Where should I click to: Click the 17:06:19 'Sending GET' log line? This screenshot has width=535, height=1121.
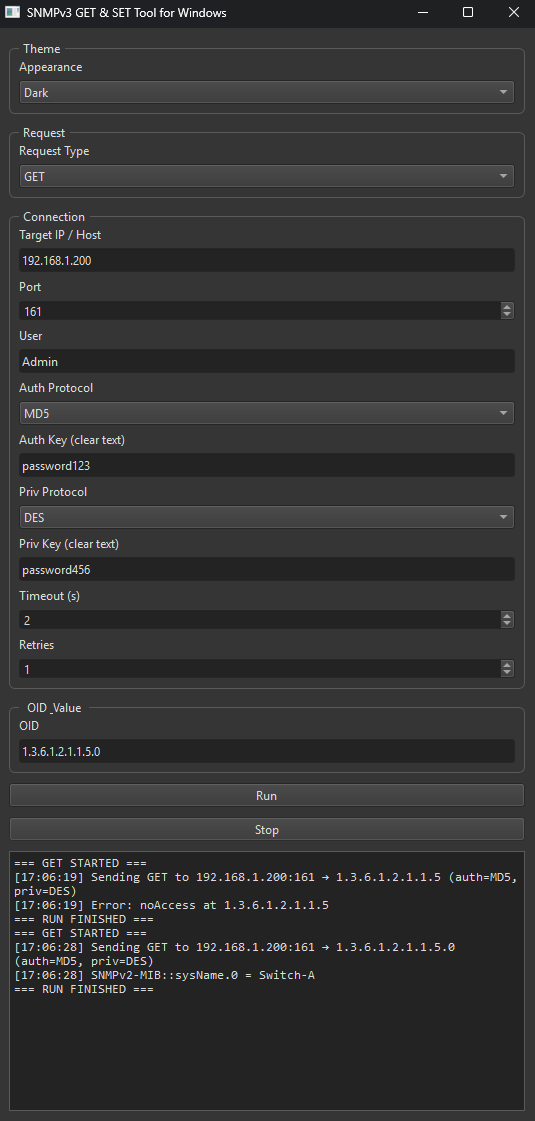point(266,884)
